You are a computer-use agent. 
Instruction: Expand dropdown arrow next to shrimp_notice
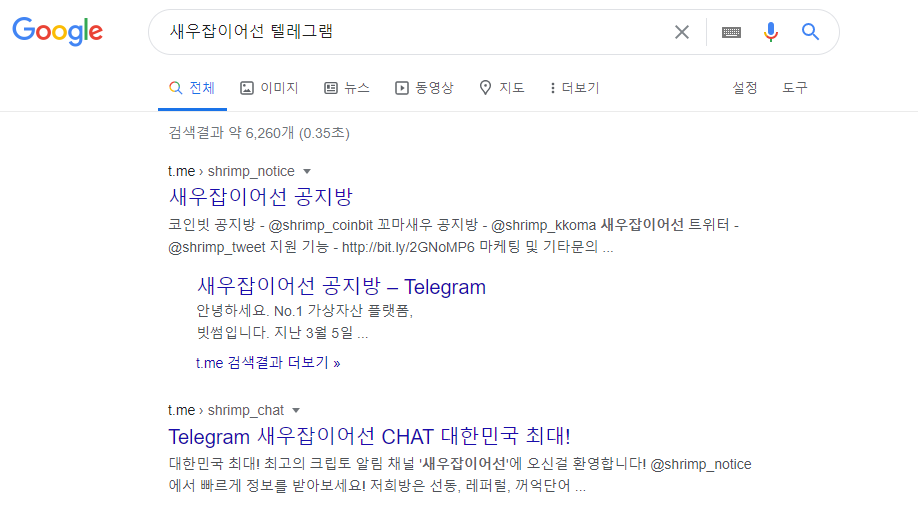(307, 172)
